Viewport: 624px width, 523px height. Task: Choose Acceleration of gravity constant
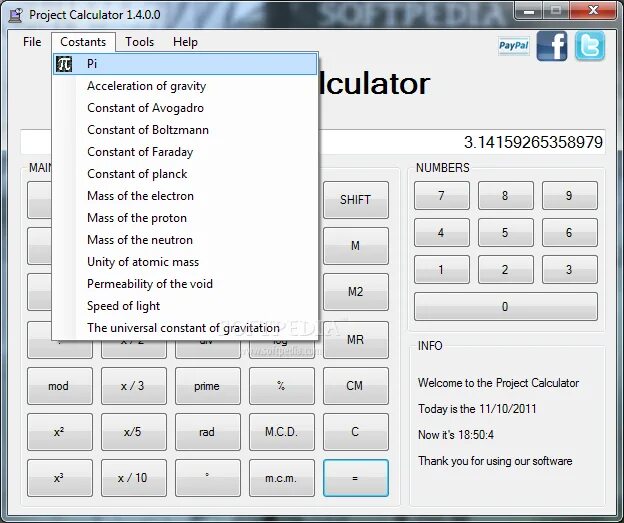(x=185, y=86)
